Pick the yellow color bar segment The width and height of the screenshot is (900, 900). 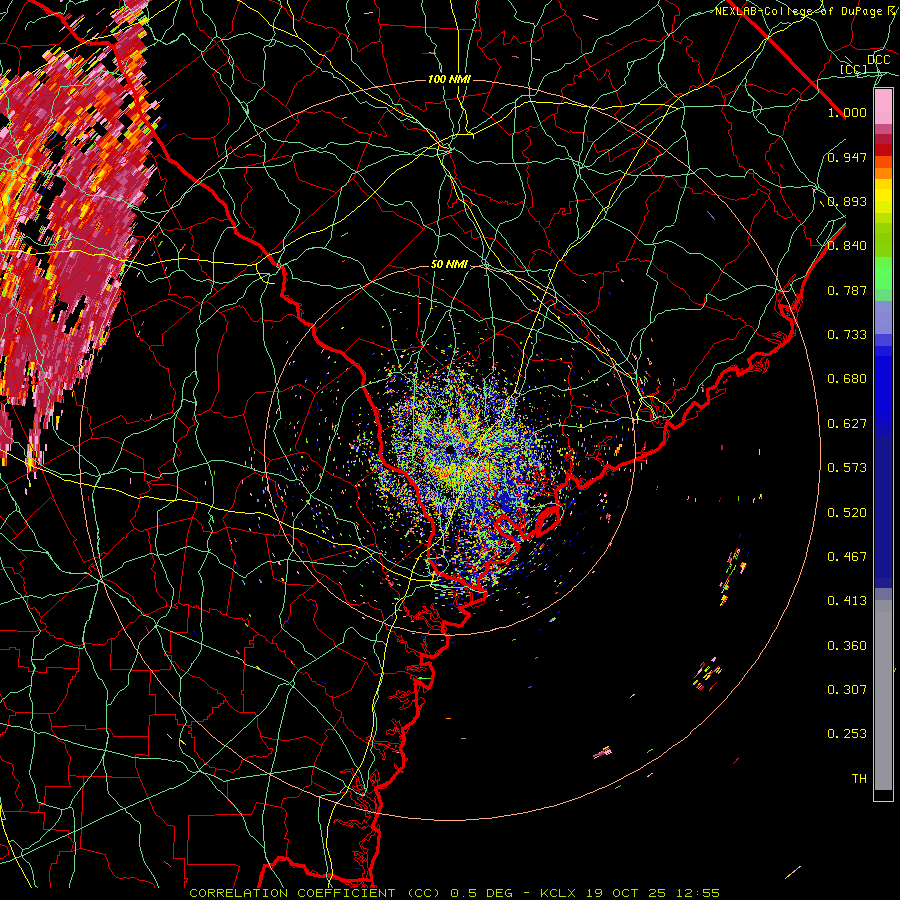click(883, 196)
